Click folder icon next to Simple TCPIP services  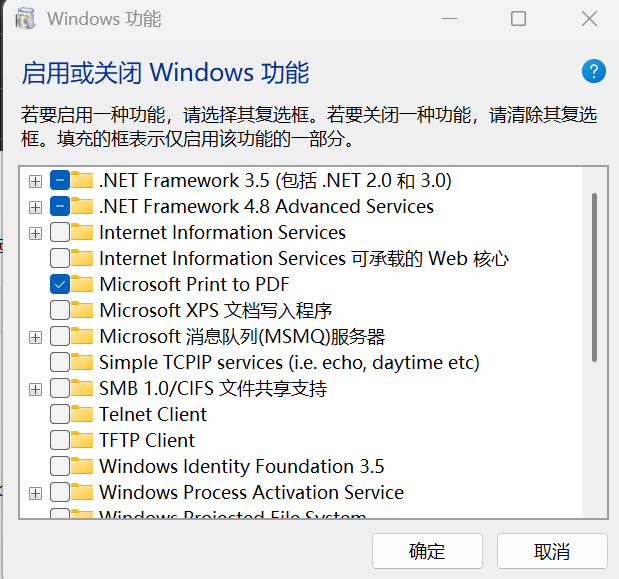82,362
